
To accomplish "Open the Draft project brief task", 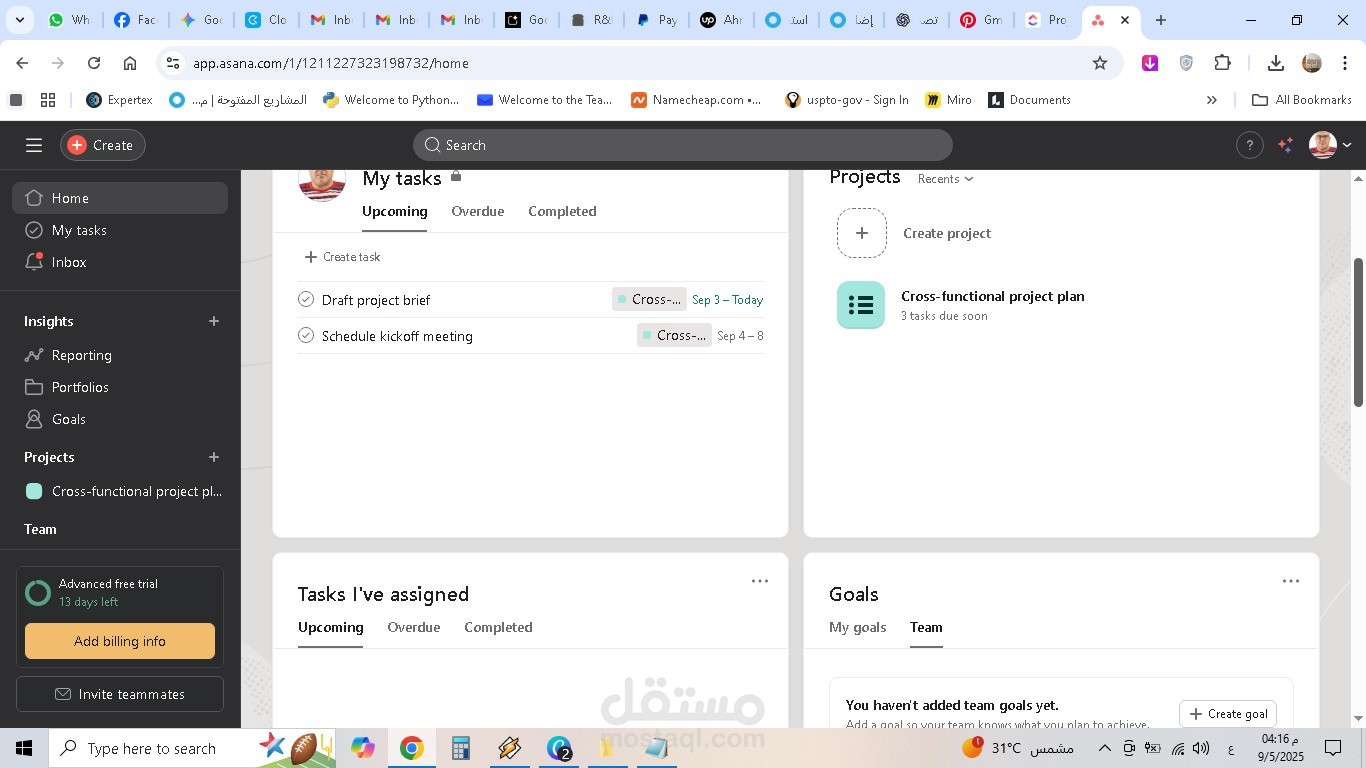I will pos(376,300).
